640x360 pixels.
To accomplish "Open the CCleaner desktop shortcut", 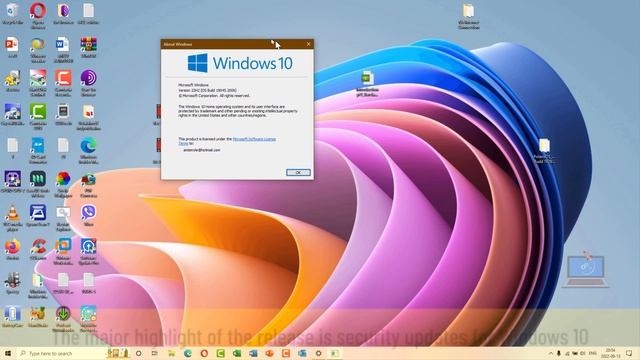I will point(38,249).
